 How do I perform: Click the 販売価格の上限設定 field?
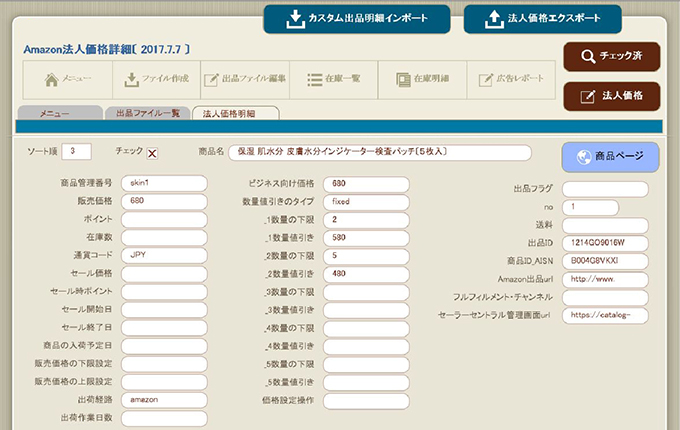click(x=164, y=382)
